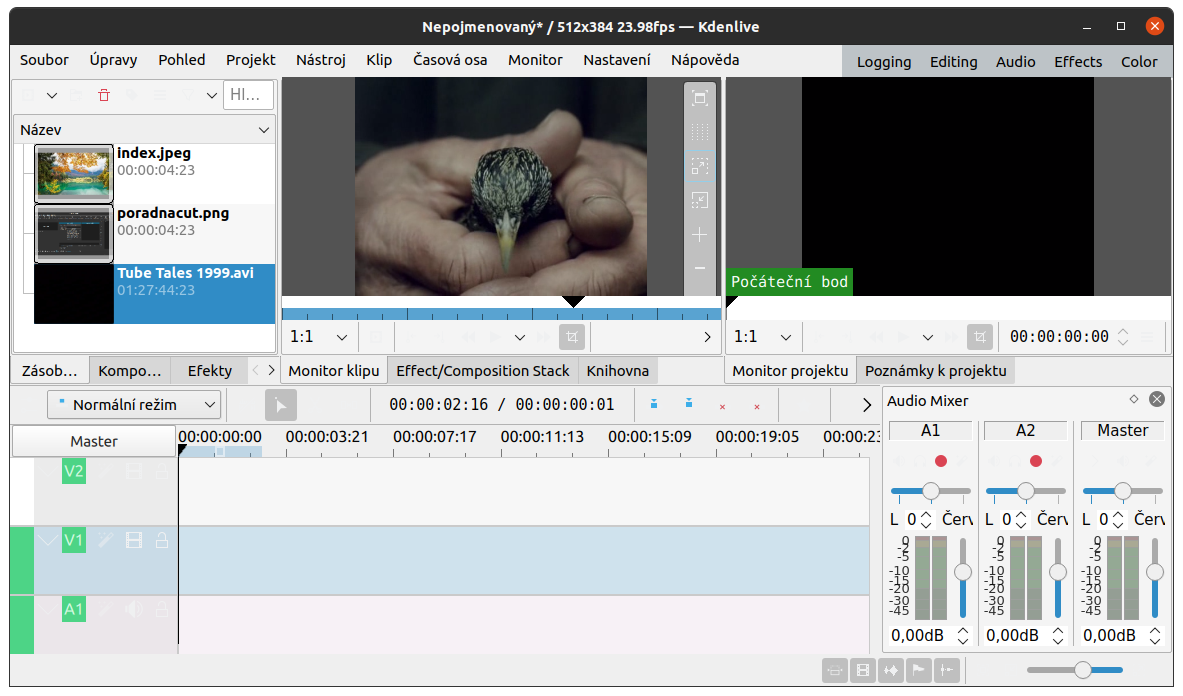The height and width of the screenshot is (696, 1183).
Task: Switch to the Efekty tab
Action: (210, 371)
